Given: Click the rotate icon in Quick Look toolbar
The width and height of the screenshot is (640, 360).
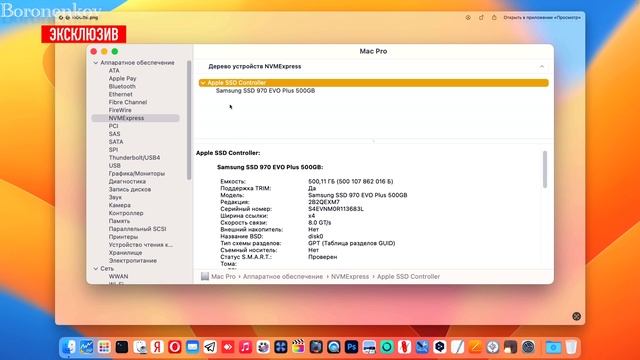Looking at the screenshot, I should click(x=481, y=18).
